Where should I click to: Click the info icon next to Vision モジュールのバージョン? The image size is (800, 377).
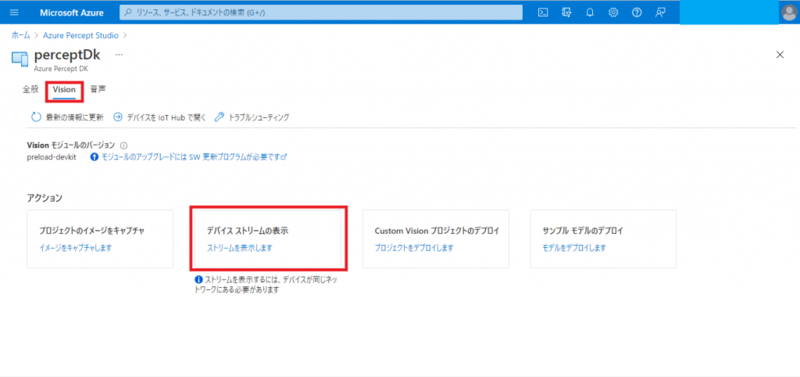(x=124, y=145)
